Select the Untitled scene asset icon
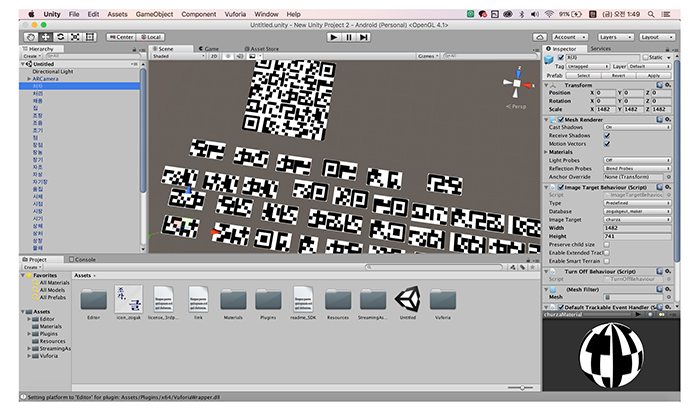Screen dimensions: 700x409 (408, 299)
